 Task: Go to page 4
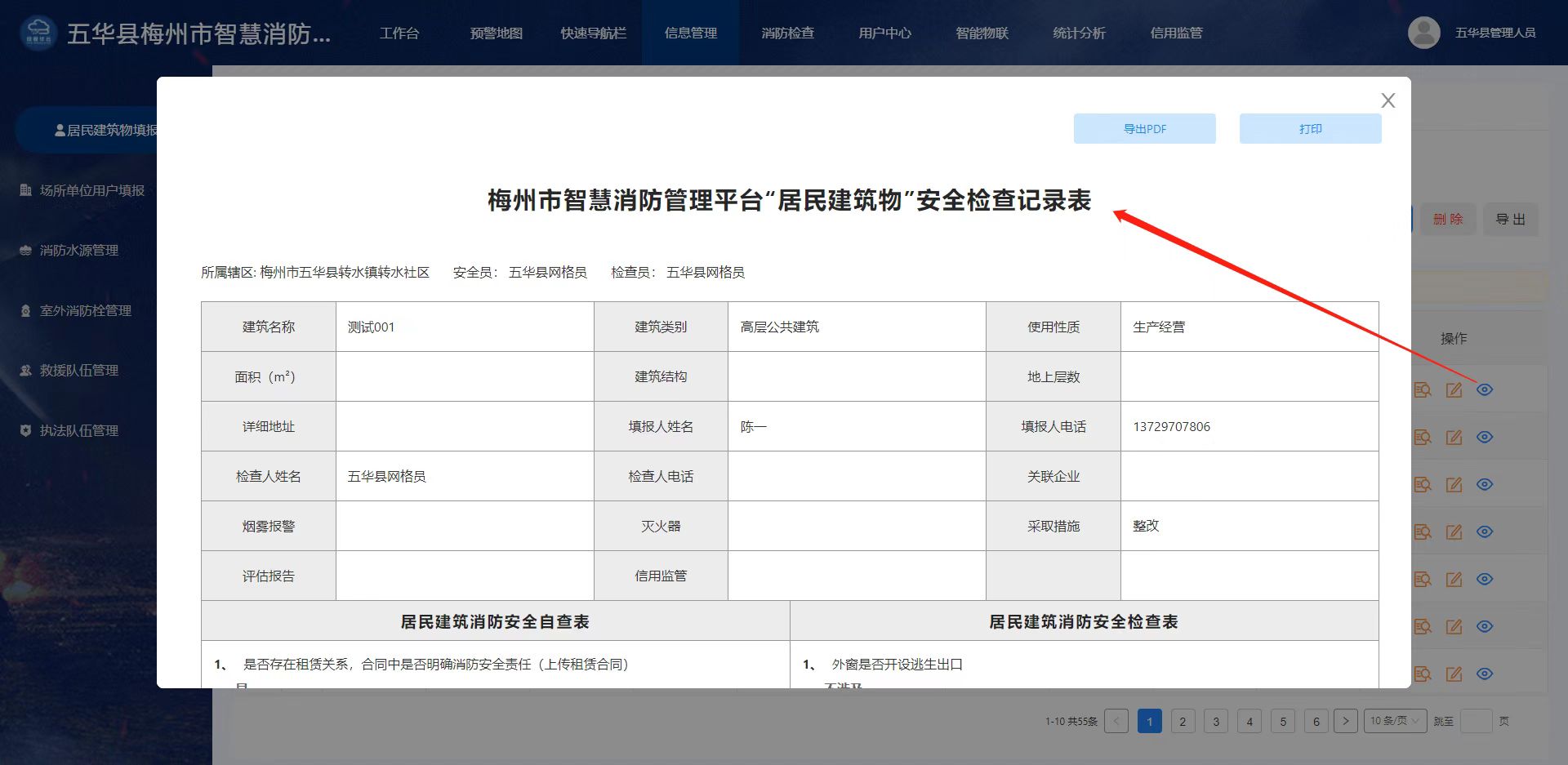1249,721
